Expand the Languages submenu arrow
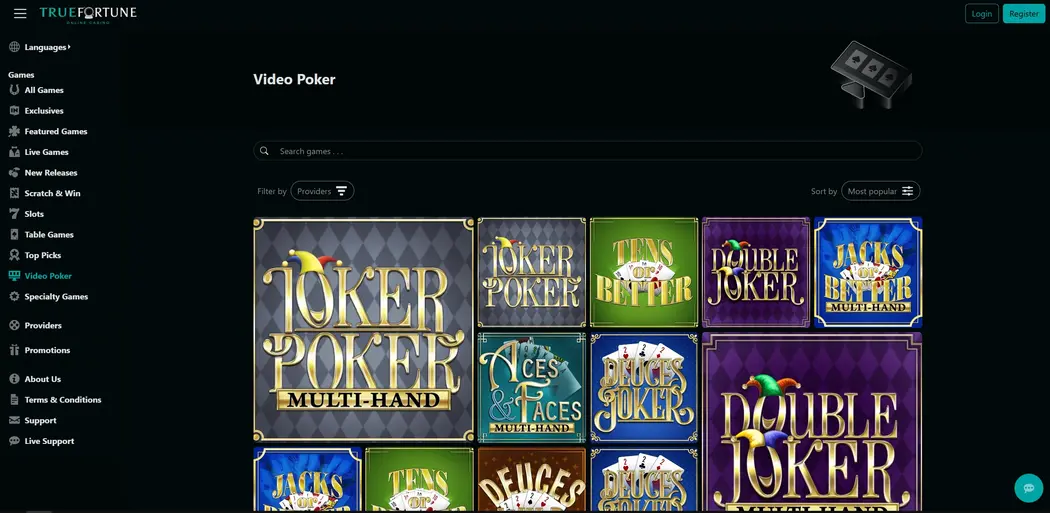This screenshot has height=513, width=1050. 69,47
